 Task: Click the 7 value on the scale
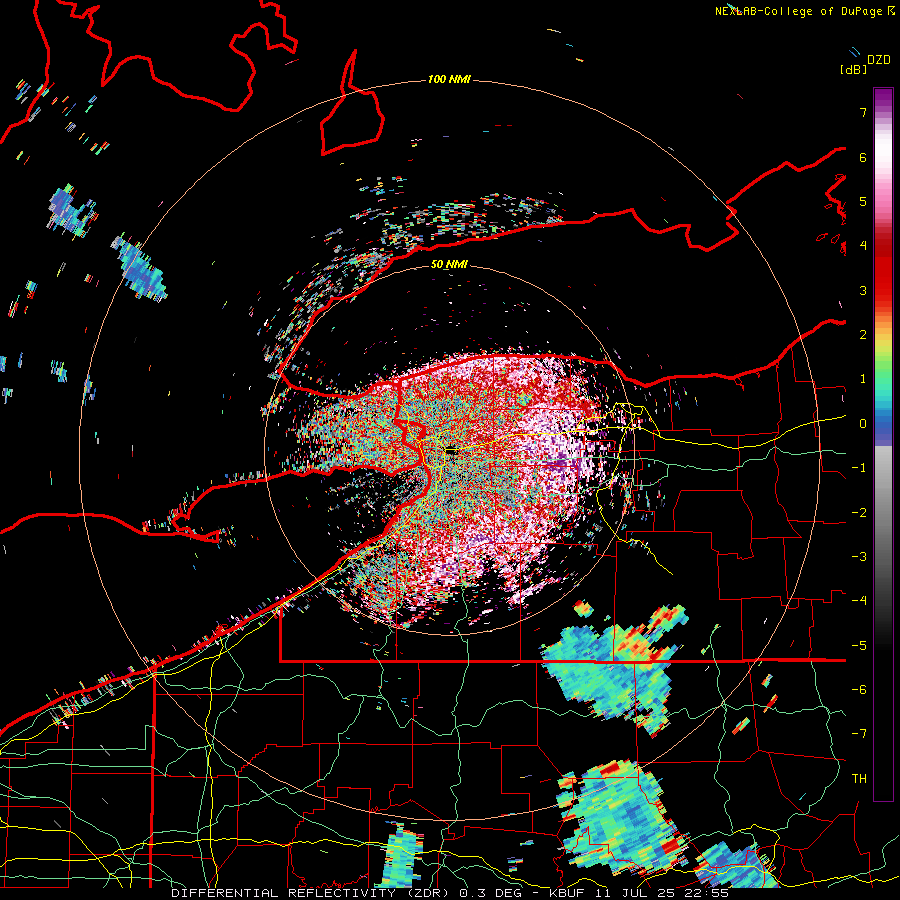(x=863, y=112)
